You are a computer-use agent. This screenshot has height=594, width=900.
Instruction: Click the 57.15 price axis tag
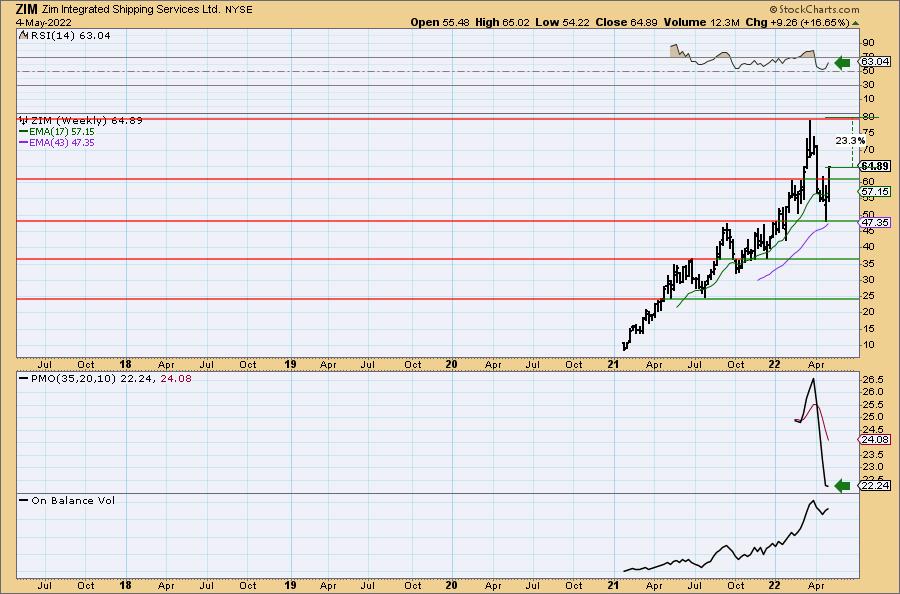coord(875,192)
